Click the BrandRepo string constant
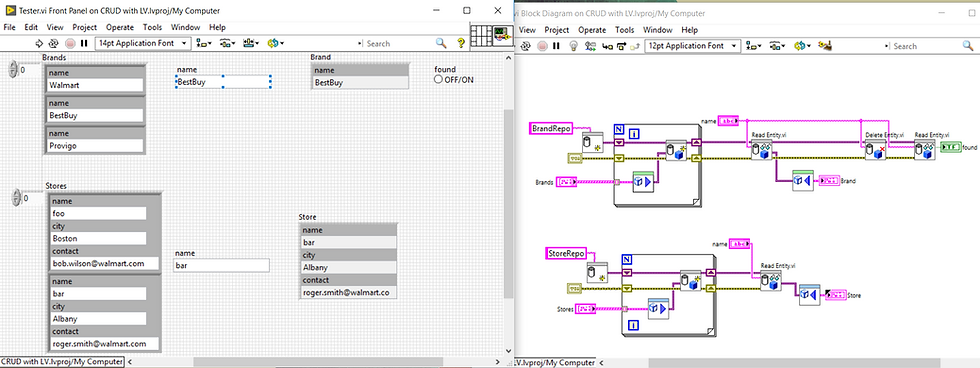This screenshot has width=980, height=368. [550, 128]
